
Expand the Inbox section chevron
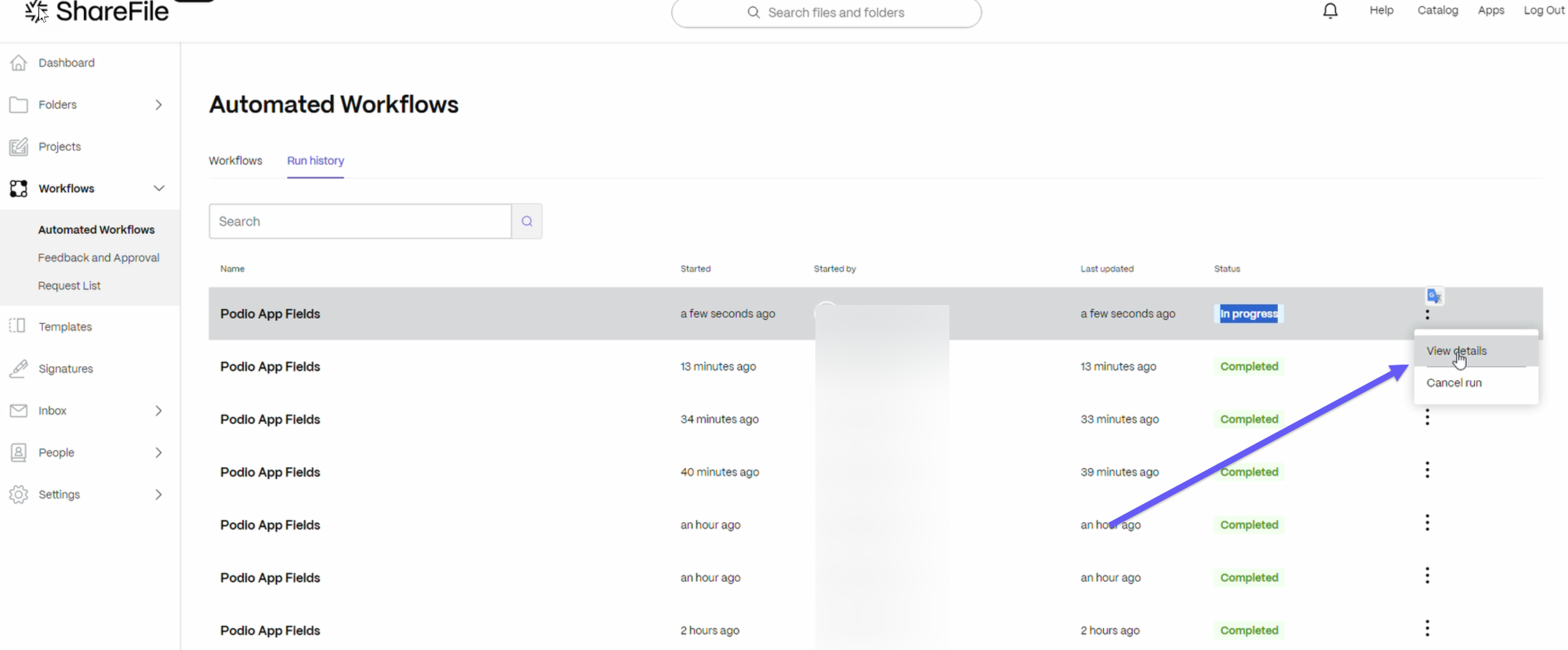(x=158, y=411)
